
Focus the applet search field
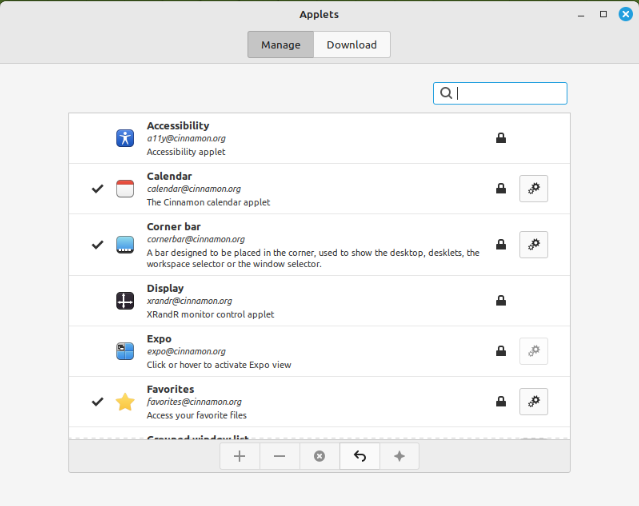point(500,93)
